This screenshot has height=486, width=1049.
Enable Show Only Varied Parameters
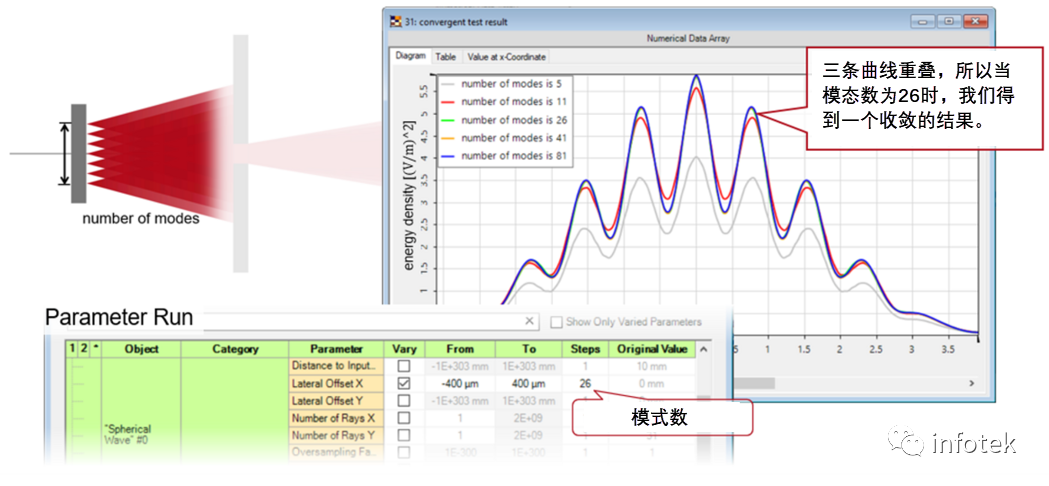[x=556, y=322]
